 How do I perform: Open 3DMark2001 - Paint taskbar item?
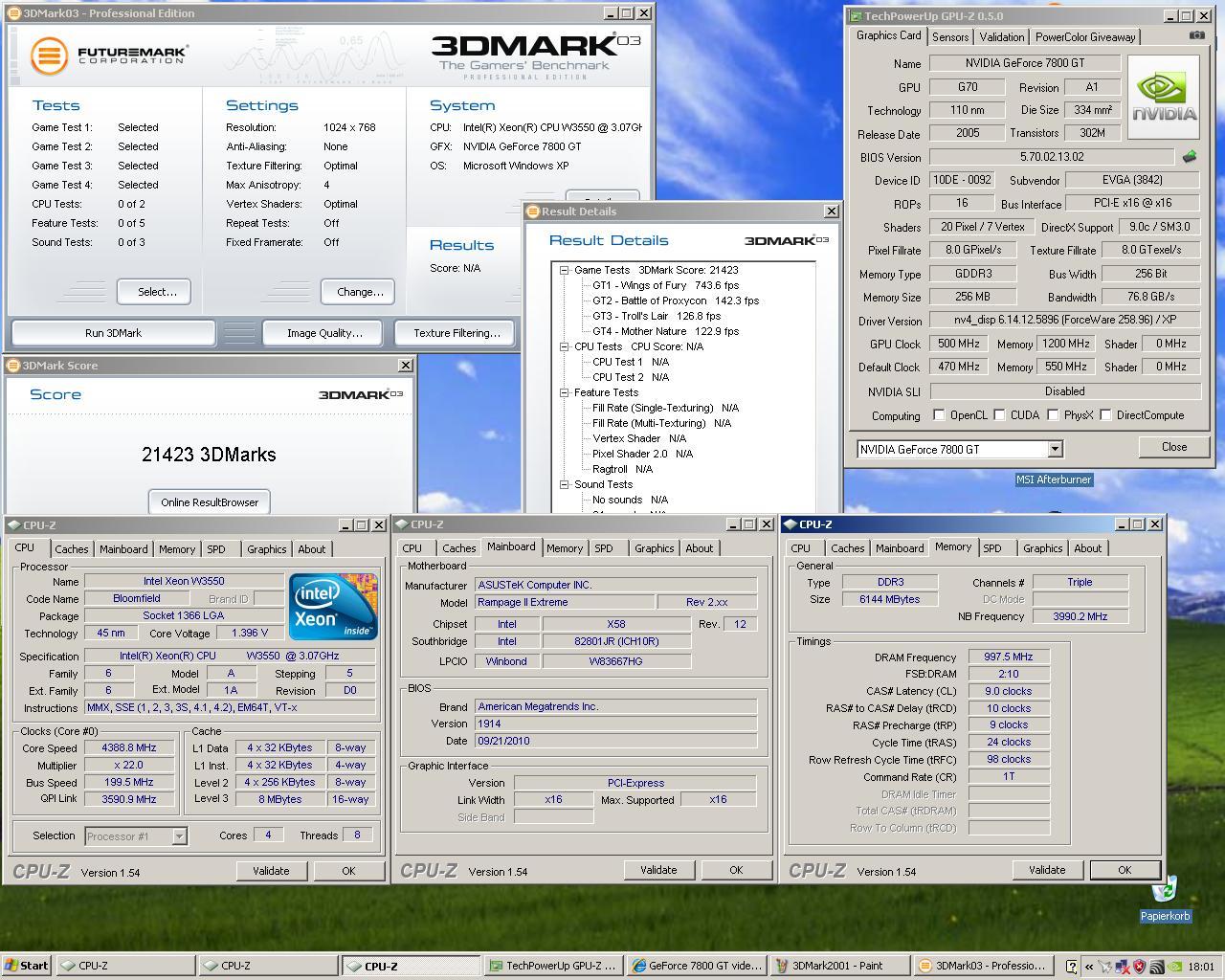[x=840, y=966]
